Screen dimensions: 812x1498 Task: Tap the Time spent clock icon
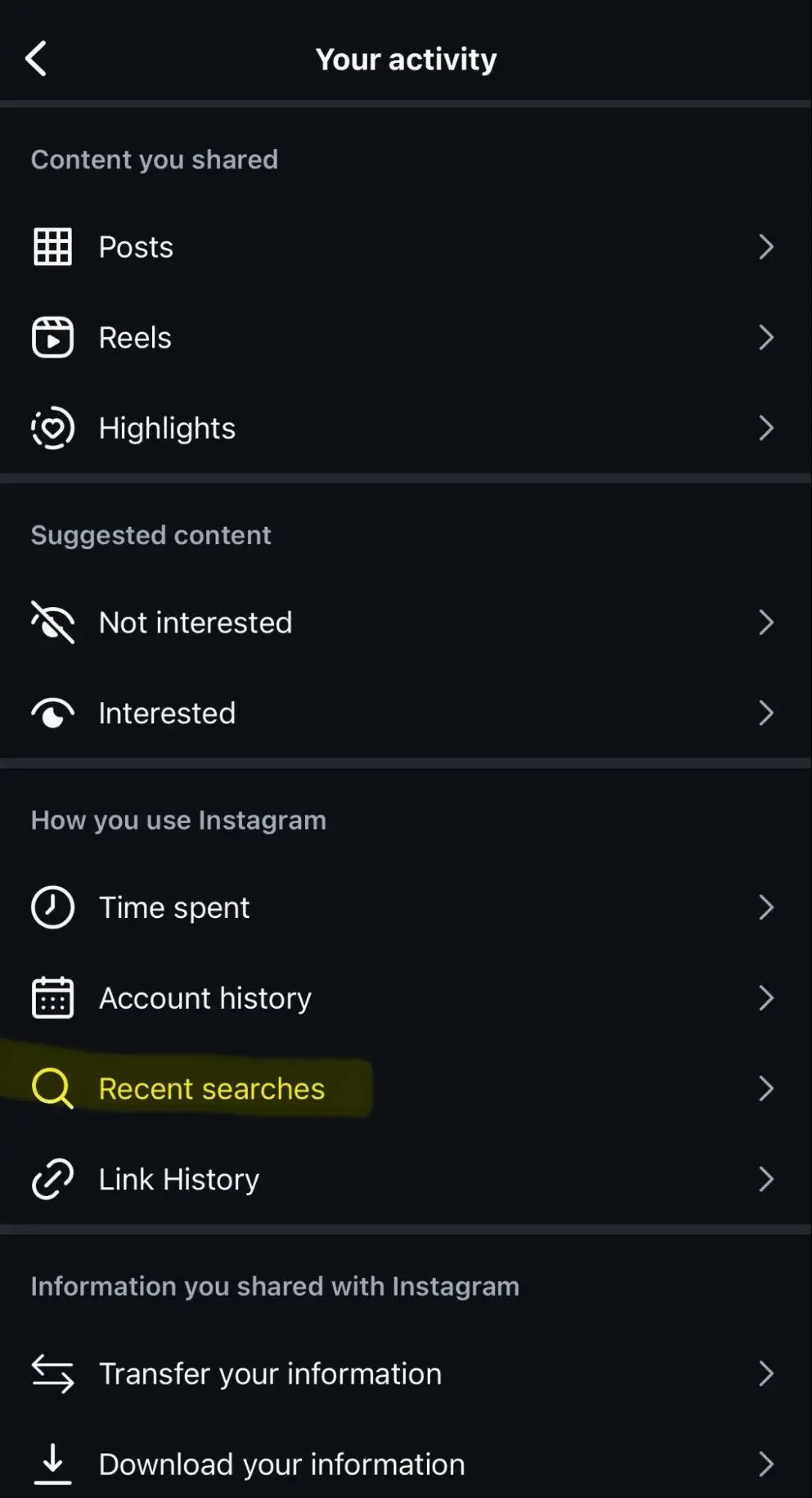click(52, 907)
